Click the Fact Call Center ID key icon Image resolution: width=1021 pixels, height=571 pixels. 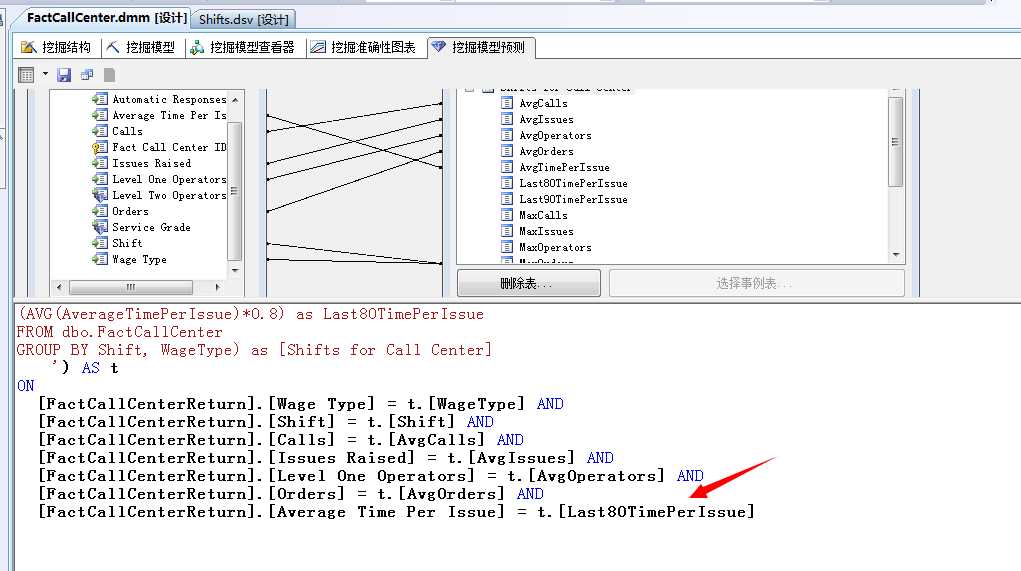[100, 147]
